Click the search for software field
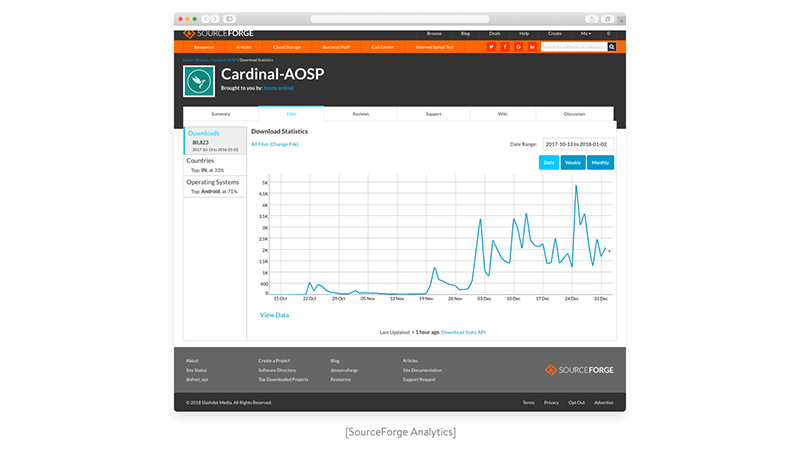The width and height of the screenshot is (800, 450). click(x=574, y=47)
